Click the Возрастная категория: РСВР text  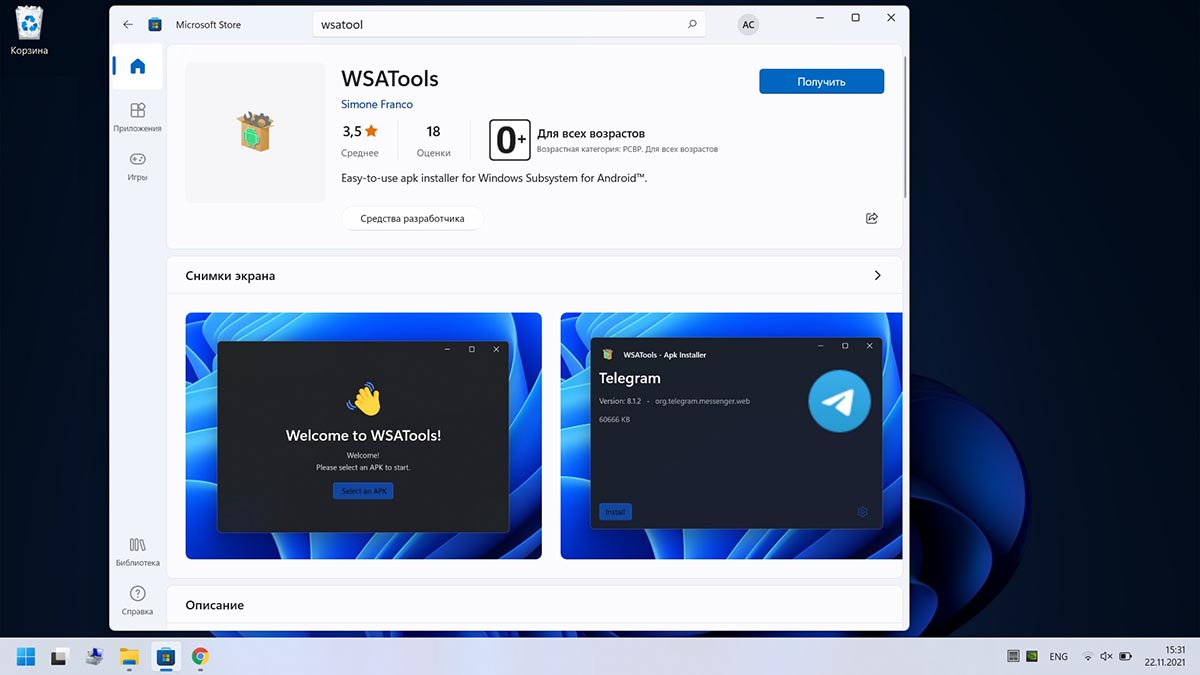628,149
